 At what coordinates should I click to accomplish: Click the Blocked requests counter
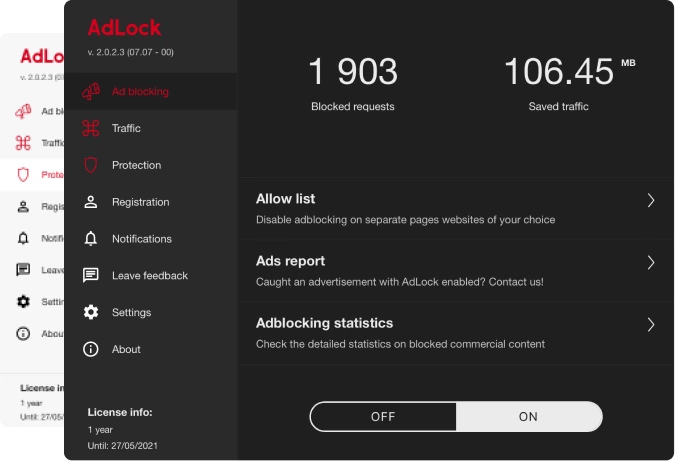pos(353,72)
